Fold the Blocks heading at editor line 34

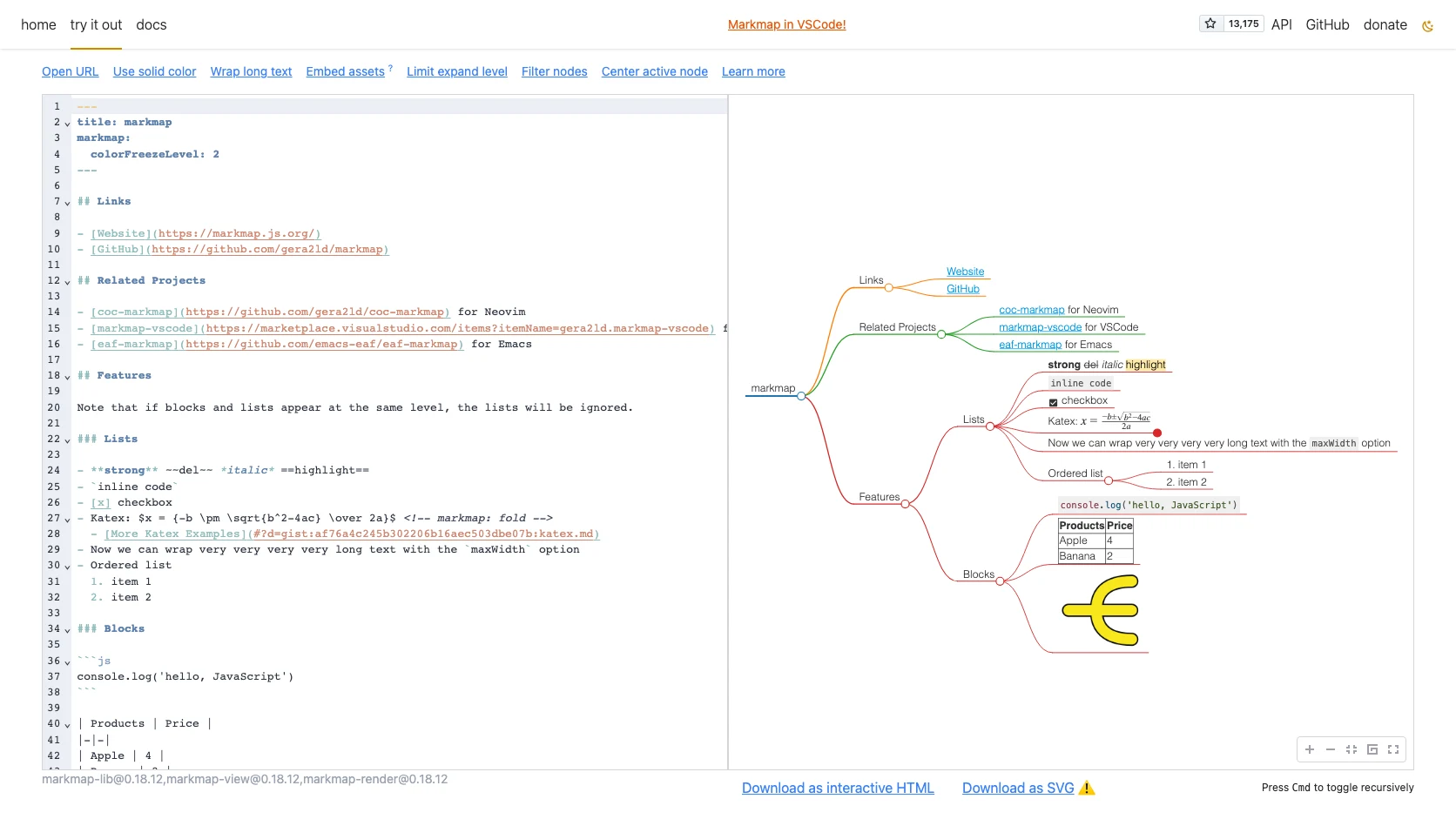click(67, 630)
